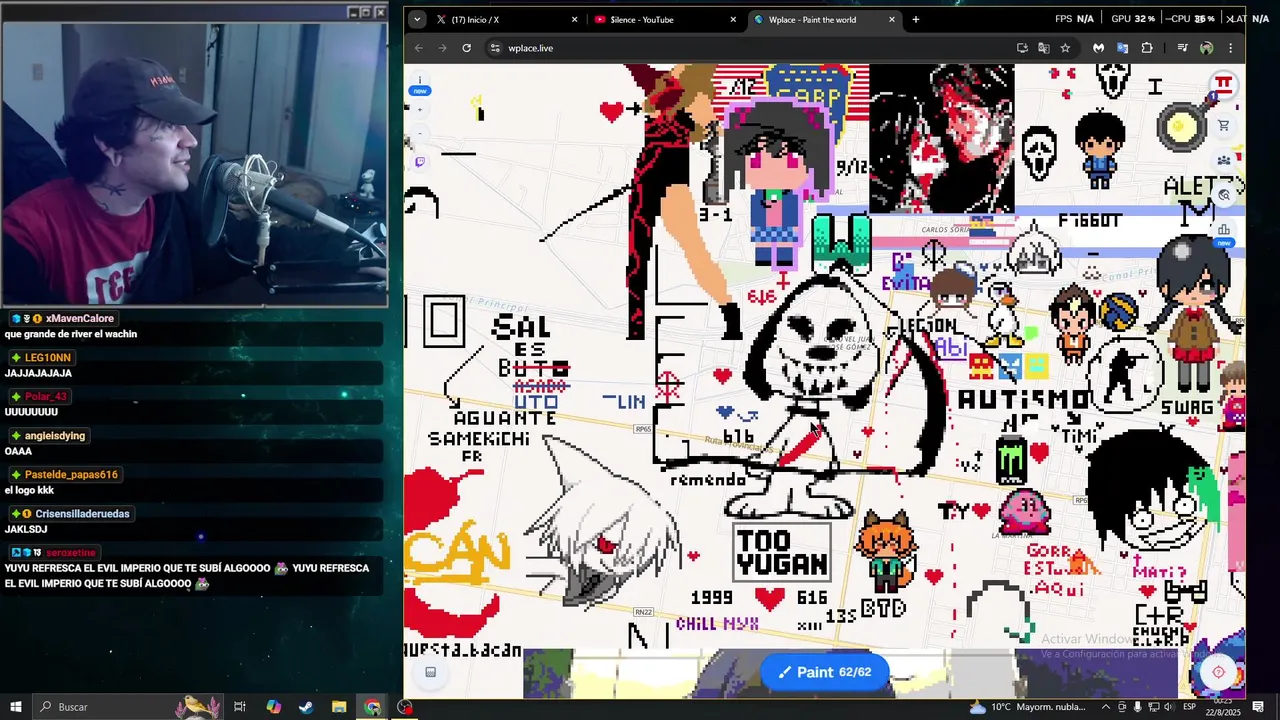1280x720 pixels.
Task: Toggle the art overlay icon near Paint
Action: pyautogui.click(x=431, y=672)
